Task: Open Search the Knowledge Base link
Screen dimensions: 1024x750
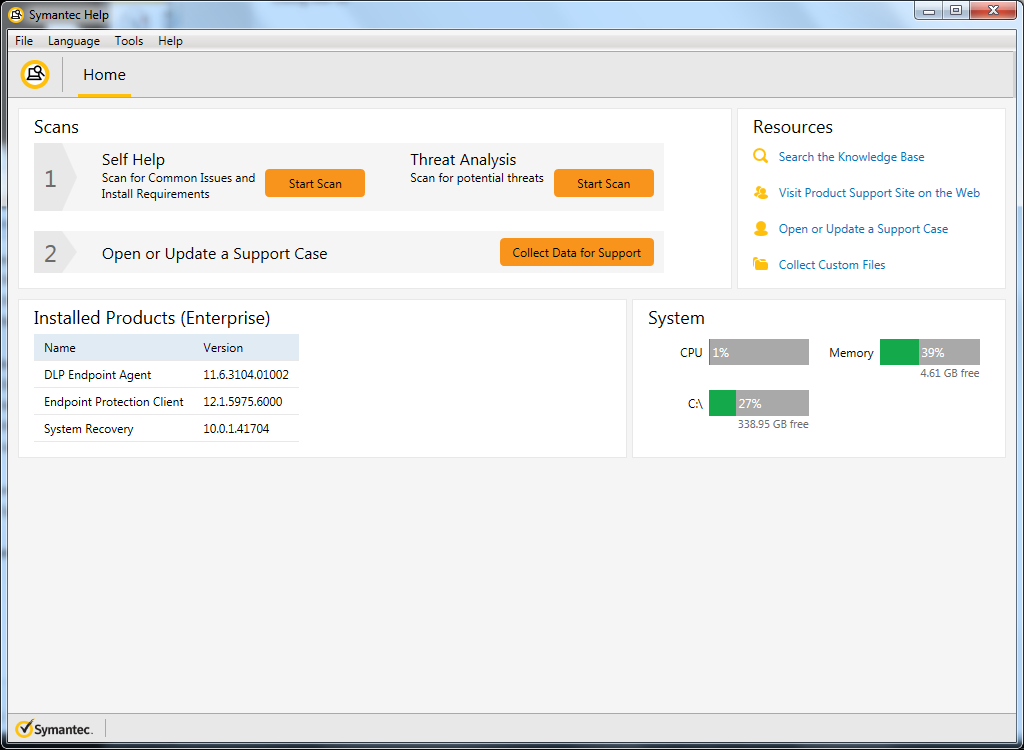Action: (x=851, y=157)
